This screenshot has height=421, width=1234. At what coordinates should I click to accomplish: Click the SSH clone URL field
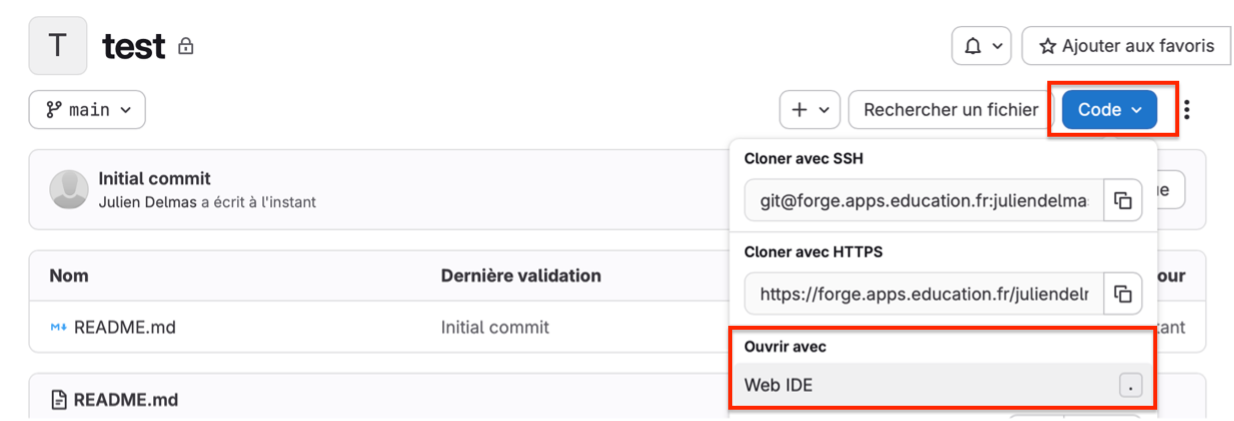(924, 200)
